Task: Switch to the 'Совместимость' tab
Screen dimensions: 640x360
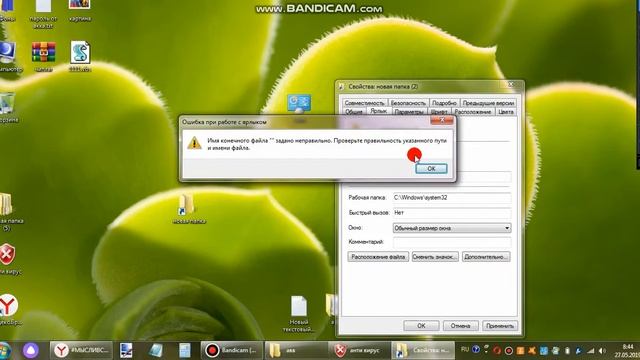Action: [364, 103]
